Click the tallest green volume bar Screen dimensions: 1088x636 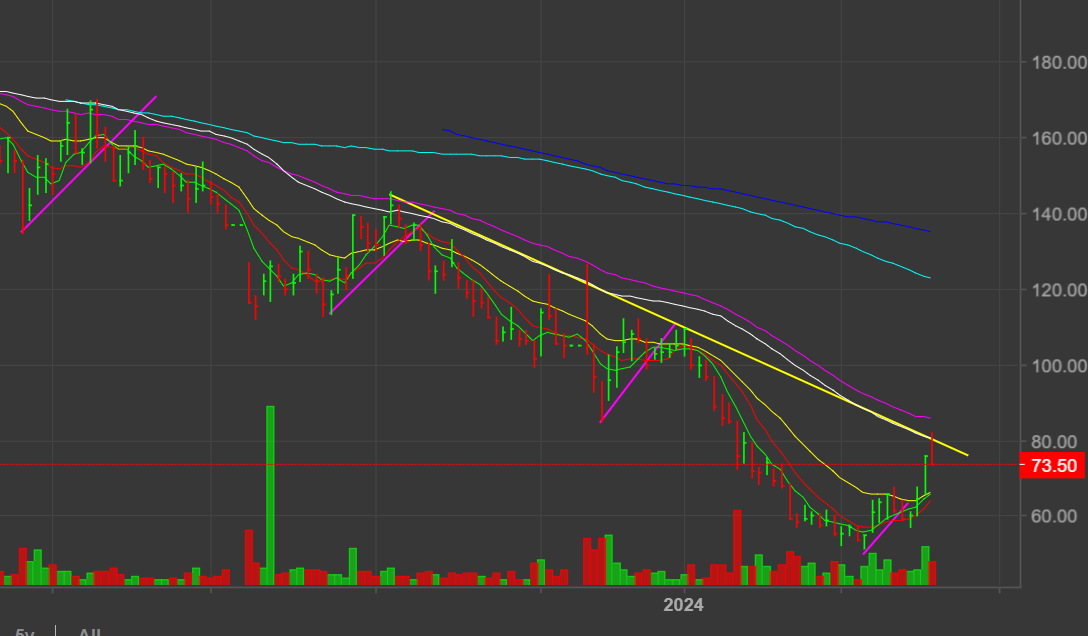[x=270, y=495]
